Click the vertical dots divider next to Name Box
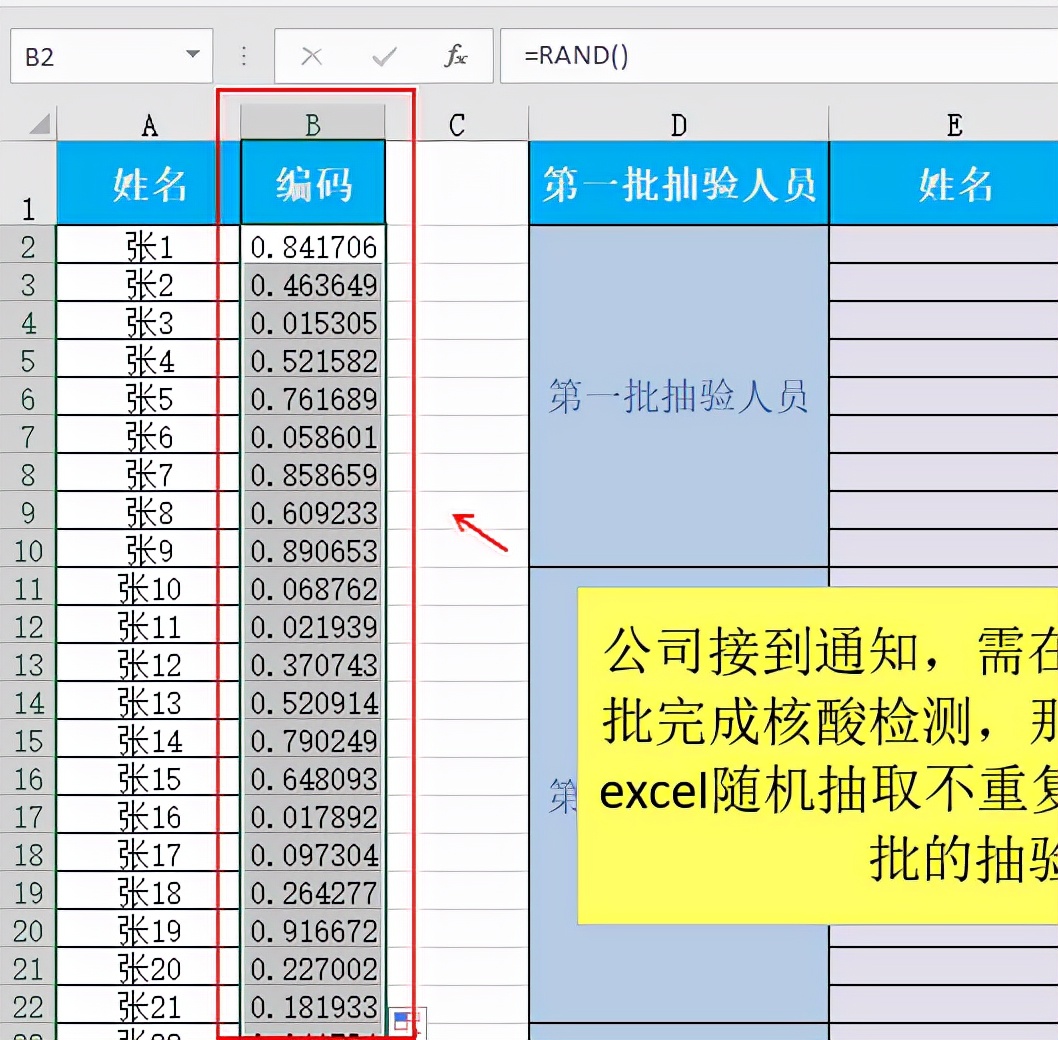 (243, 56)
